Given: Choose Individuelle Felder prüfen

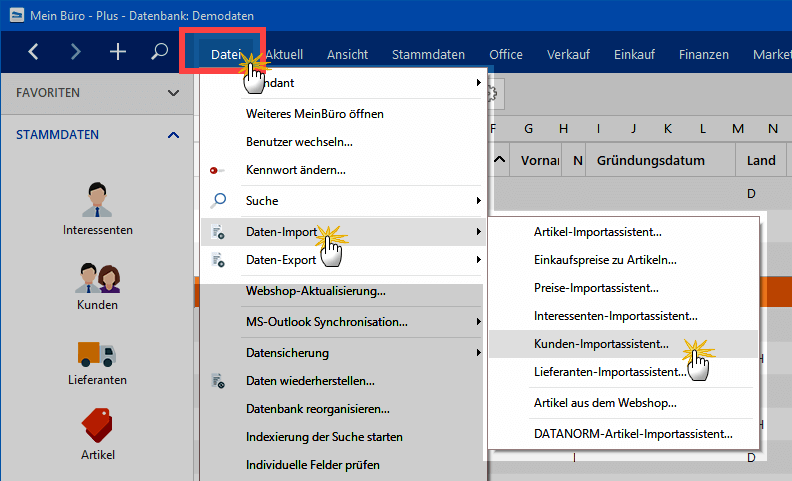Looking at the screenshot, I should (x=343, y=465).
